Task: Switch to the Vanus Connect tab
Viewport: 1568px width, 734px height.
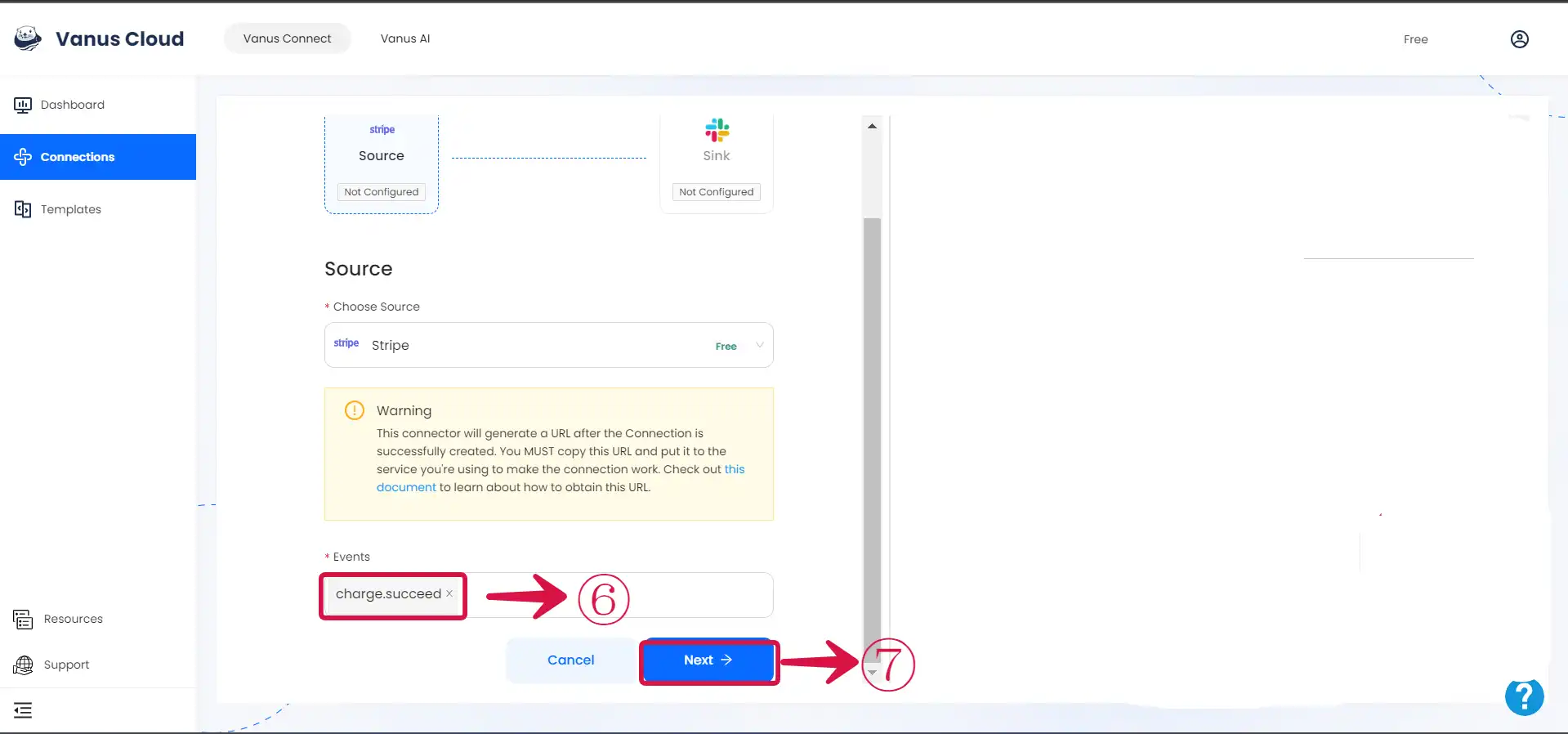Action: [x=288, y=38]
